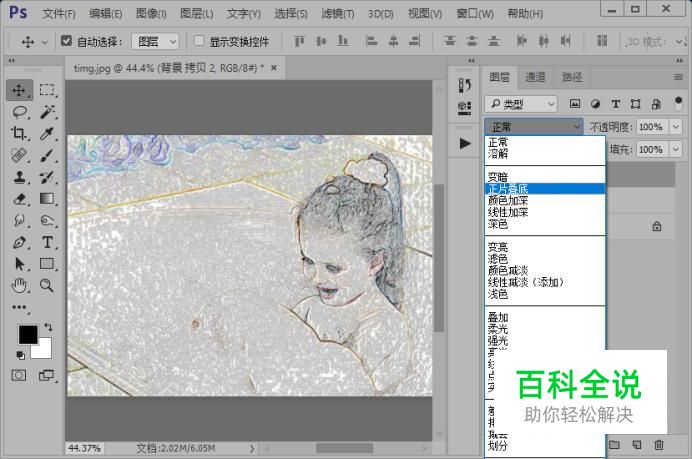Viewport: 692px width, 459px height.
Task: Filter layers by type layers icon
Action: 616,104
